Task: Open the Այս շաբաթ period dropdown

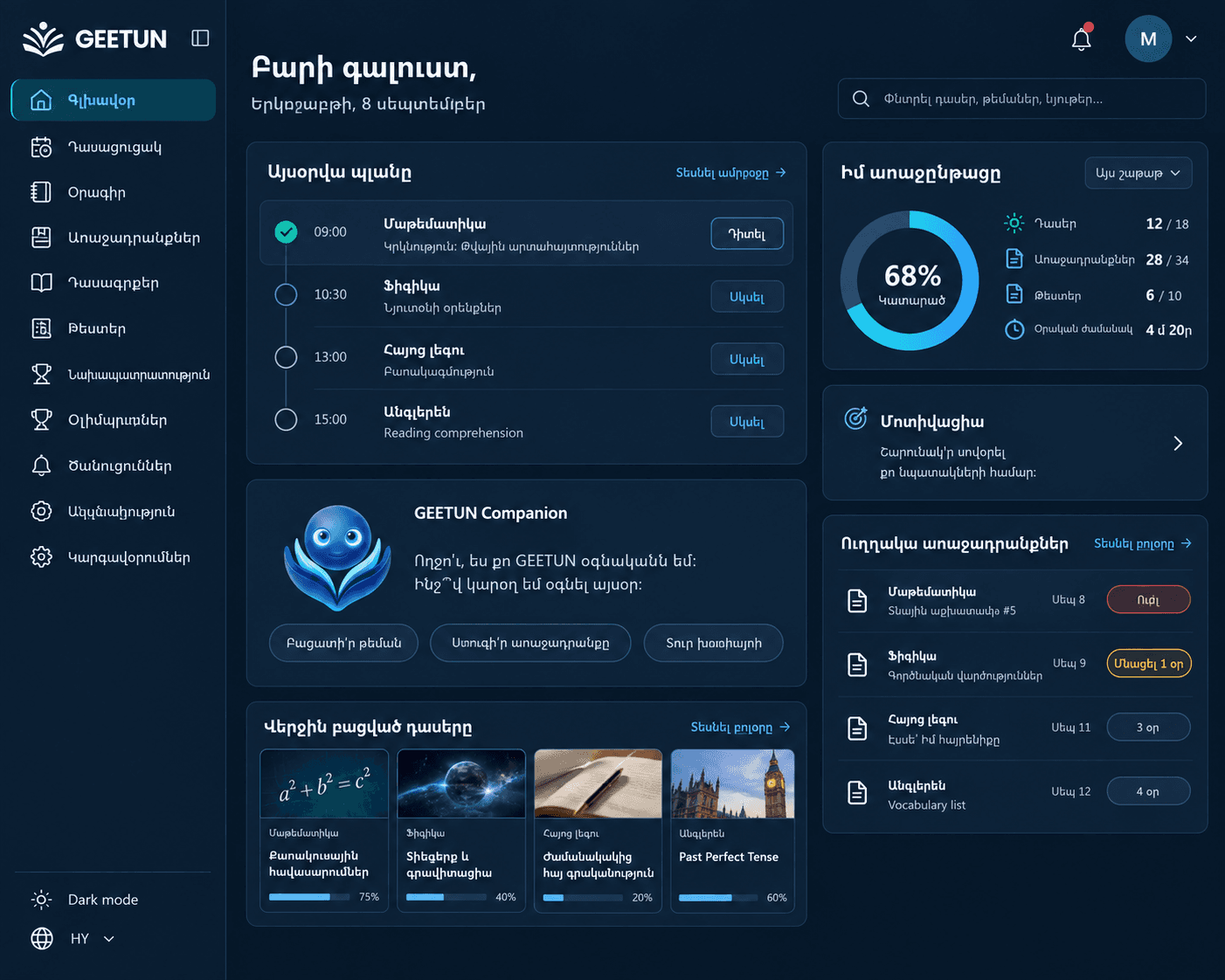Action: click(1138, 173)
